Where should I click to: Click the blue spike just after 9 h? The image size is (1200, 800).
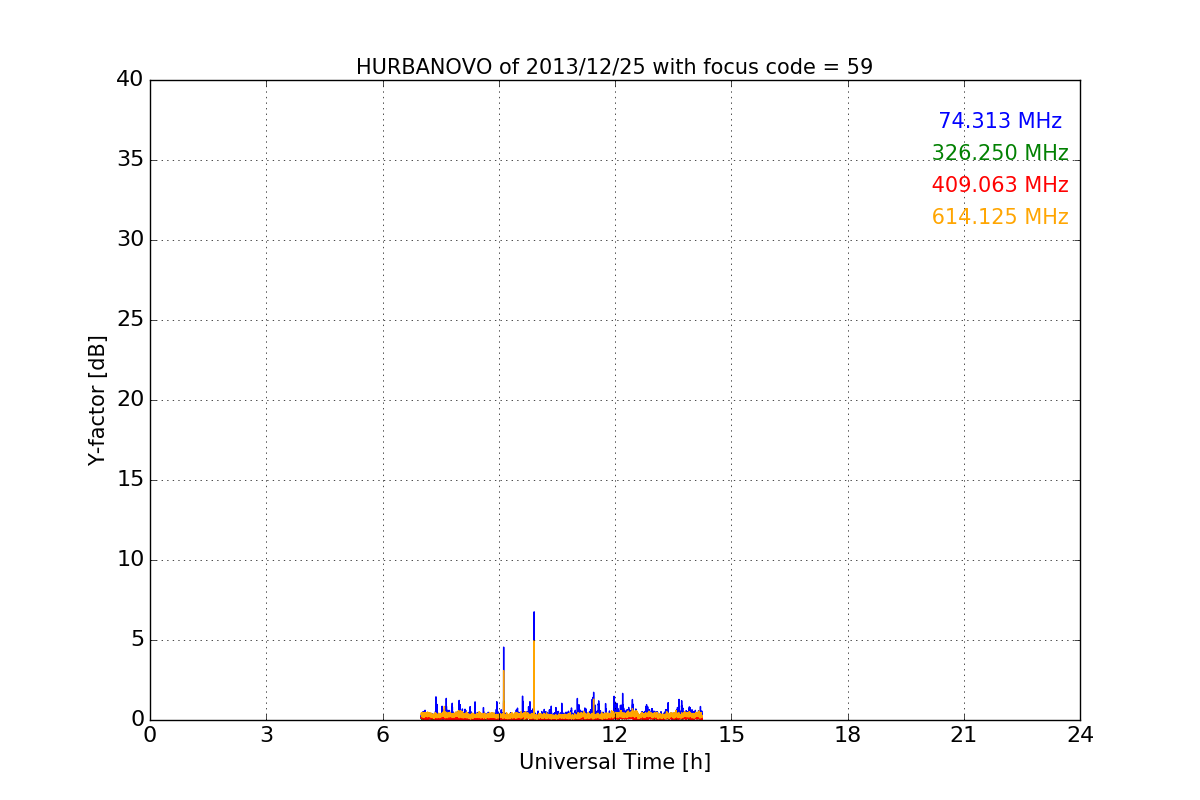pyautogui.click(x=504, y=658)
